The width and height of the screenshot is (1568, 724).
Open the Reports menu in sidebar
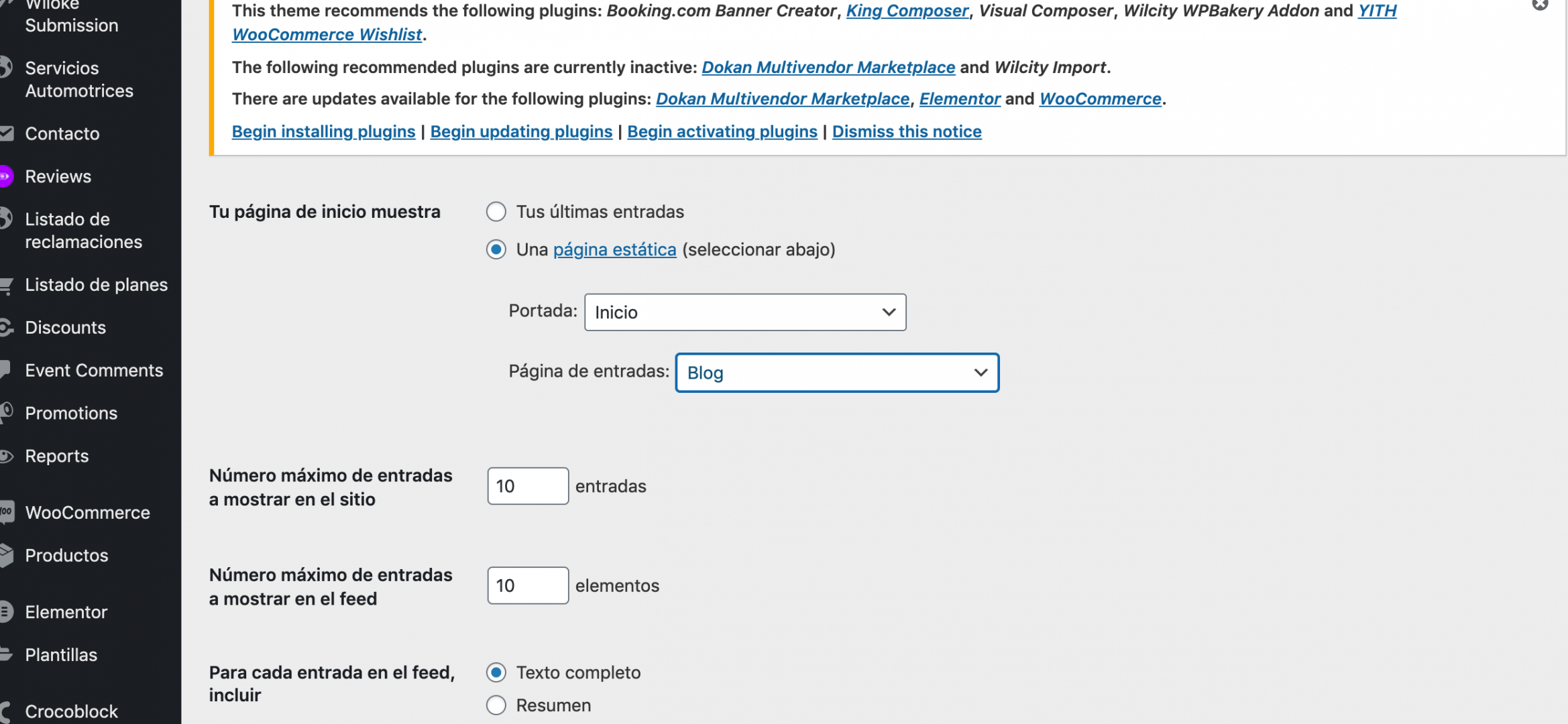pyautogui.click(x=57, y=457)
